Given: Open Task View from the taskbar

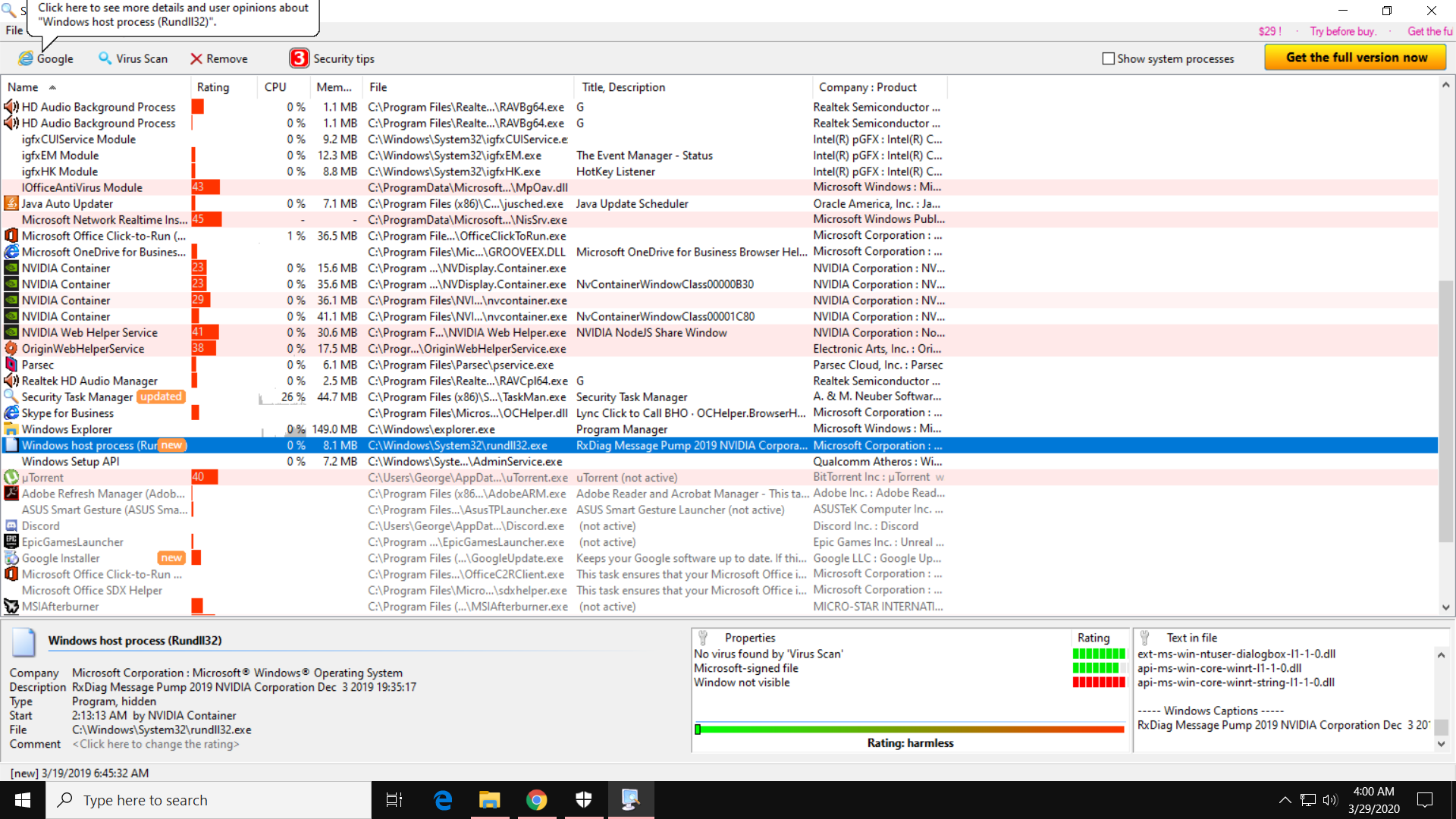Looking at the screenshot, I should 394,800.
